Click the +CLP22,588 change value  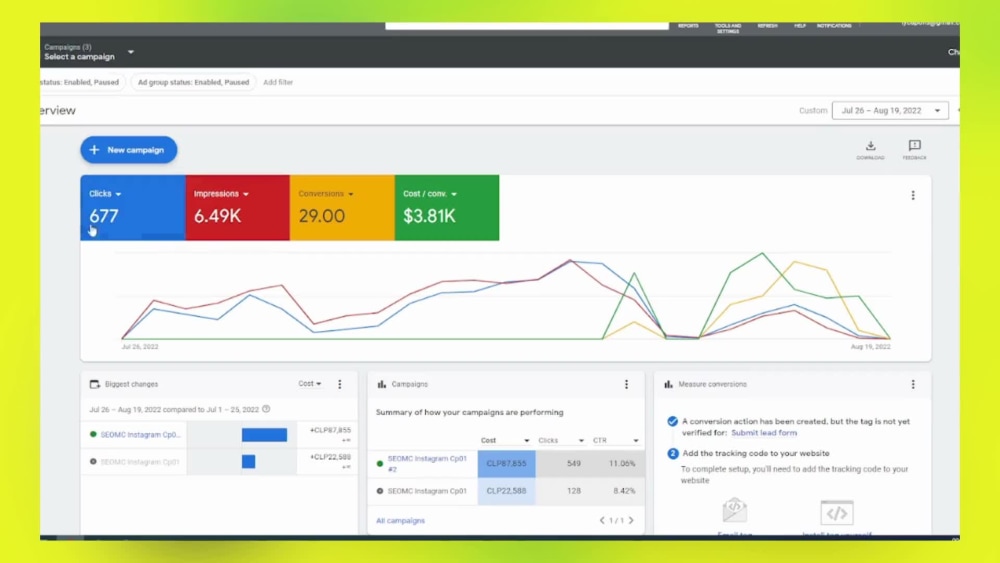(x=330, y=457)
